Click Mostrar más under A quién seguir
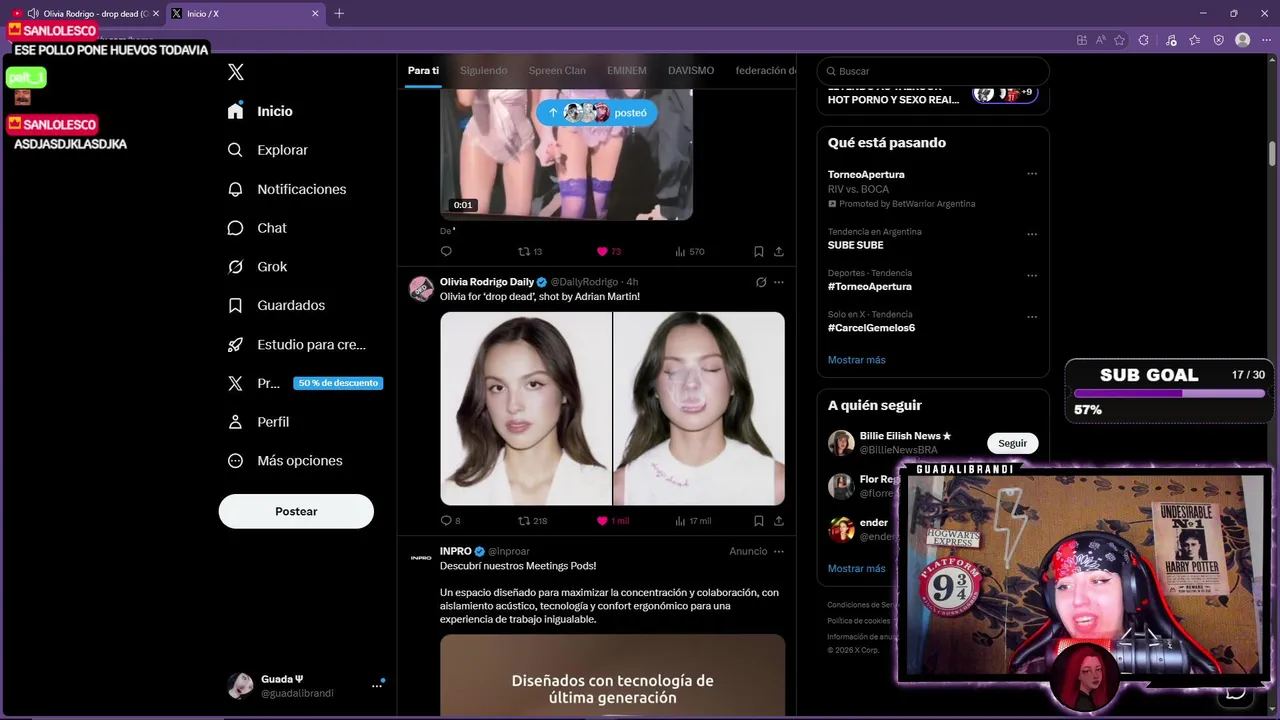This screenshot has height=720, width=1280. pos(856,569)
